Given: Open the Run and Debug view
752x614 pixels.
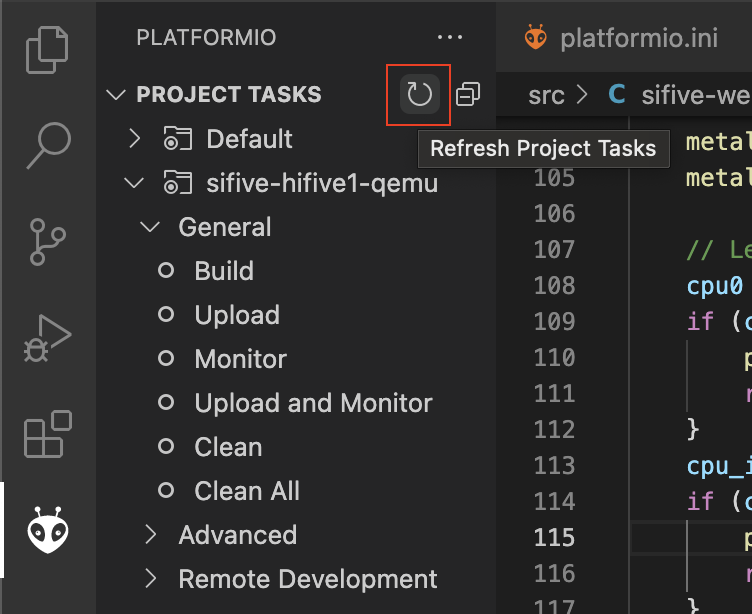Looking at the screenshot, I should (47, 338).
